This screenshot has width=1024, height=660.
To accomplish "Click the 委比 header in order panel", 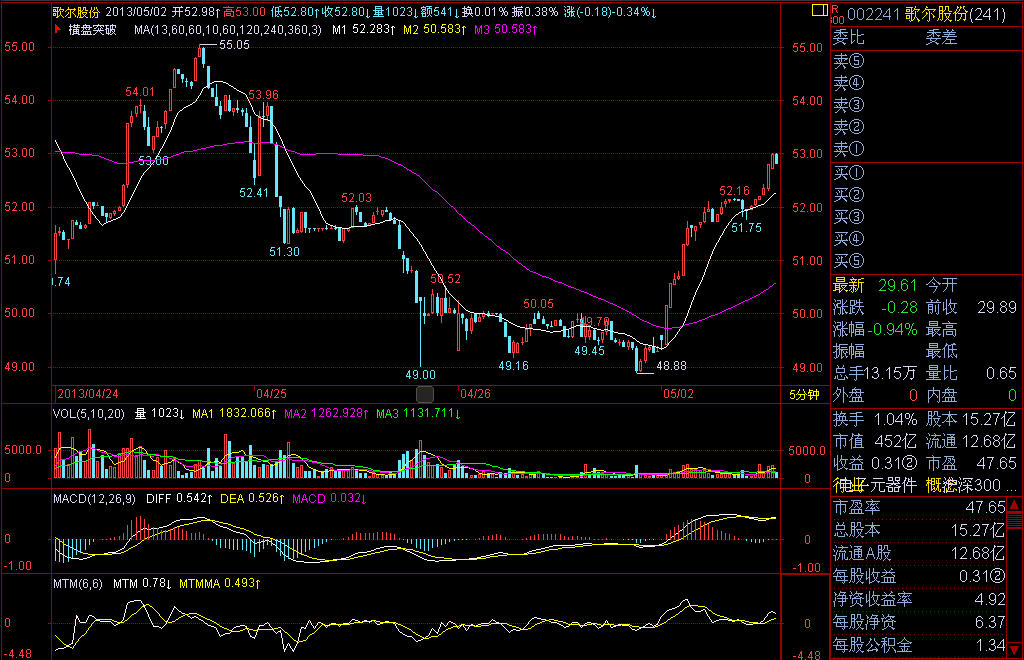I will click(849, 39).
